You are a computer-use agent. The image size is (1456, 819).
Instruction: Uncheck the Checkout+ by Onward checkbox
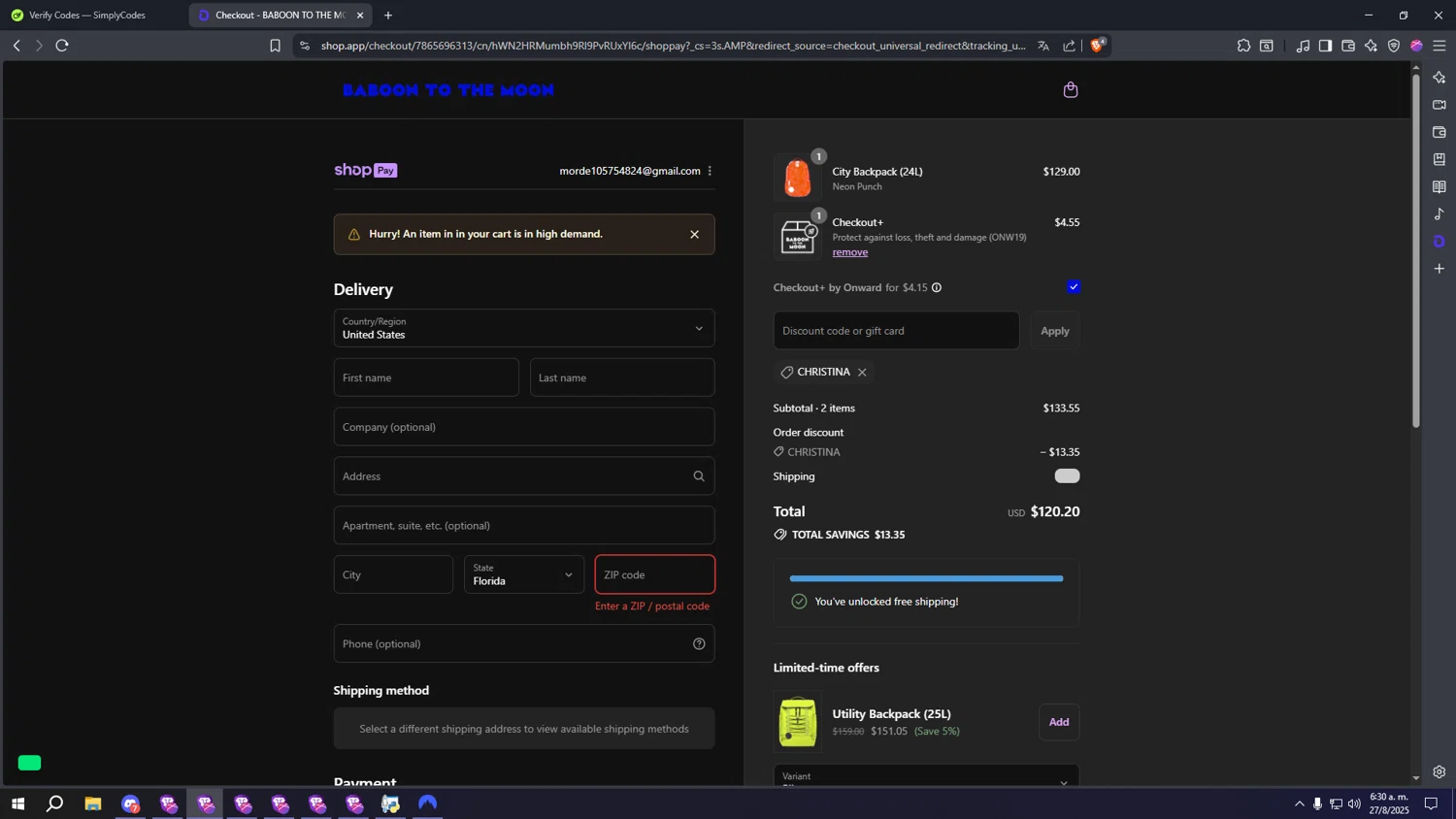click(x=1073, y=287)
